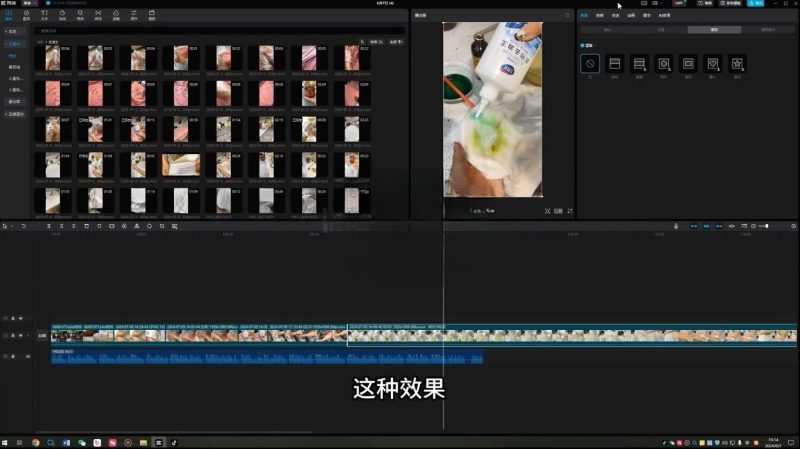Screen dimensions: 800x449
Task: Choose the heart mask shape
Action: click(x=712, y=64)
